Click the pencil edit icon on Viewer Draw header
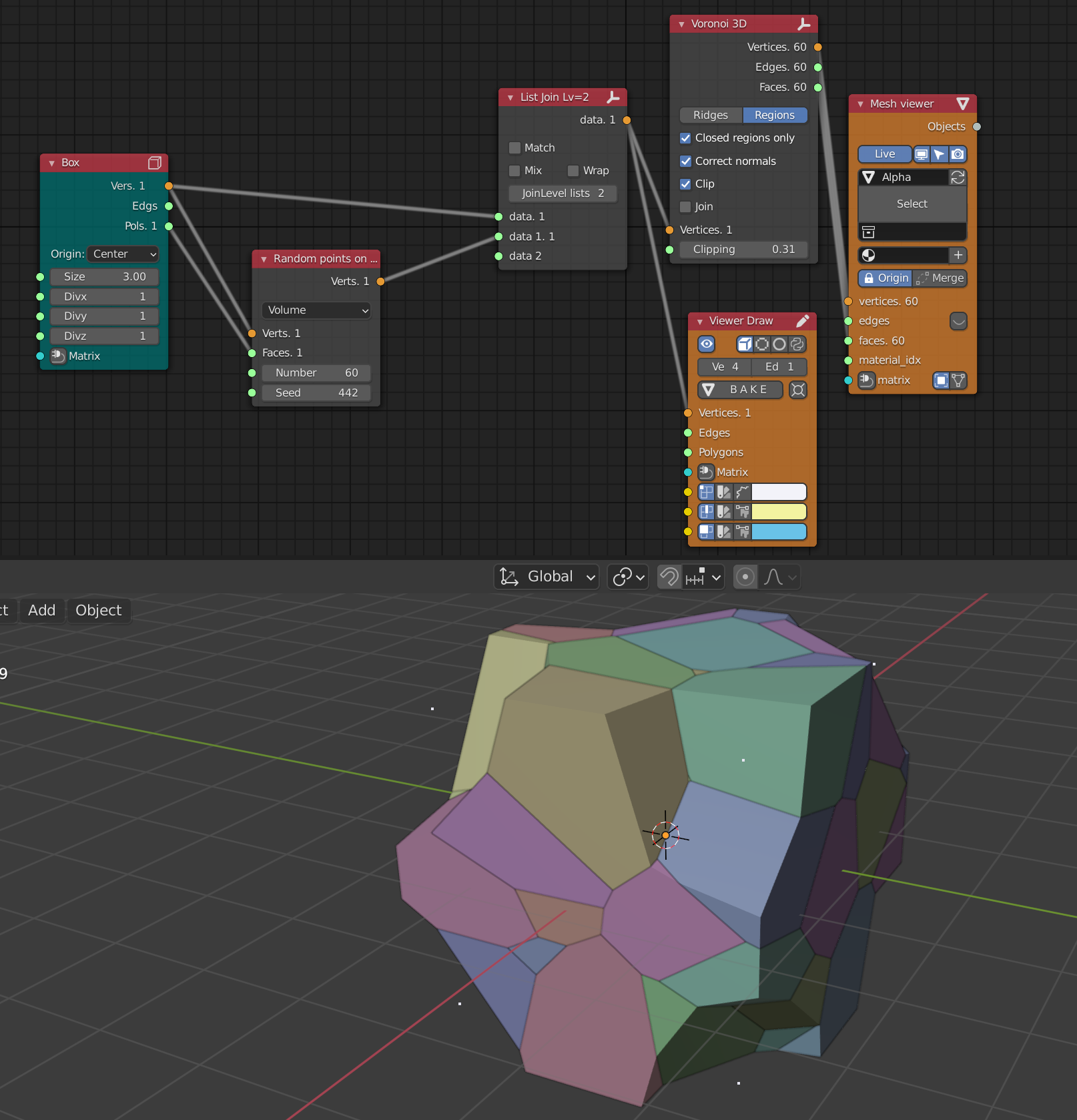 pyautogui.click(x=803, y=321)
